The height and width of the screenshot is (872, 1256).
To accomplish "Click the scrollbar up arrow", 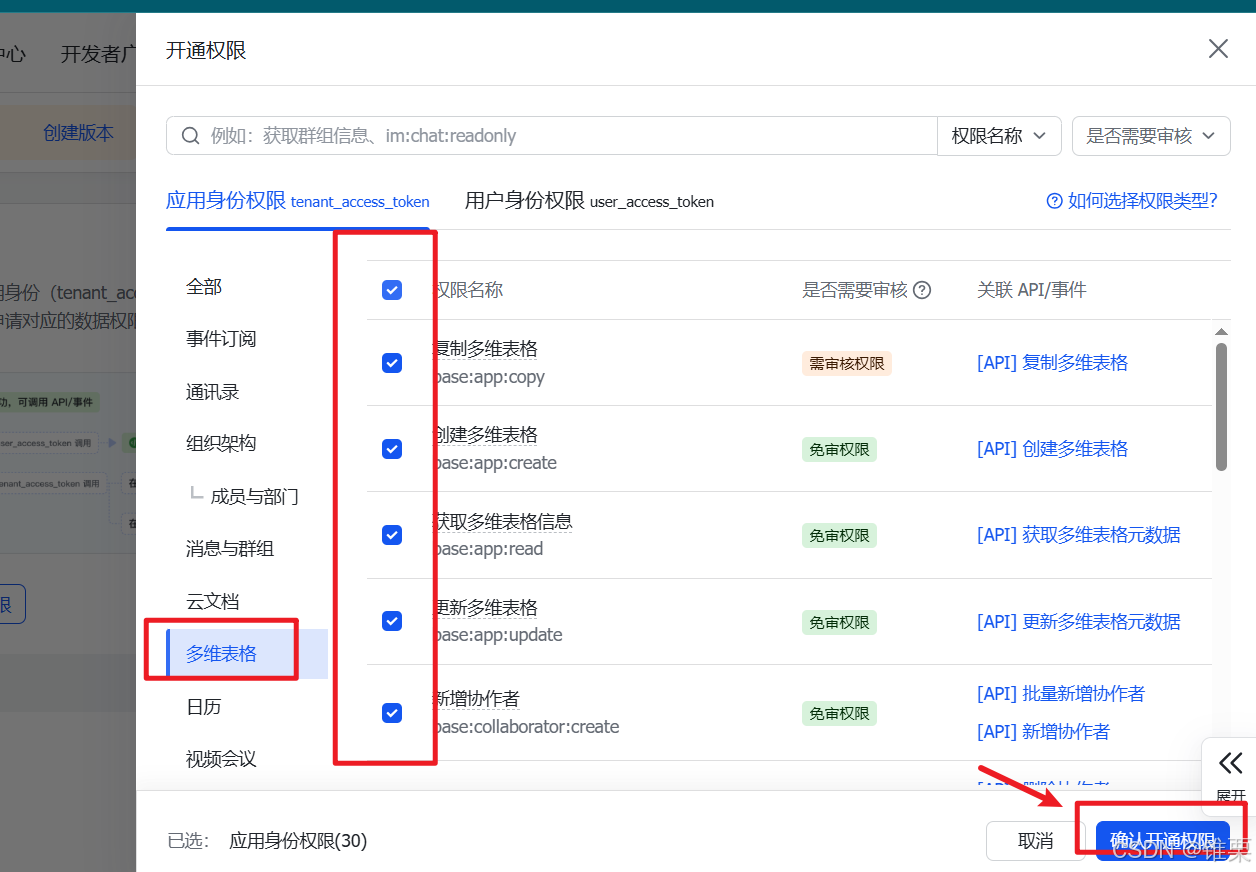I will (1221, 332).
